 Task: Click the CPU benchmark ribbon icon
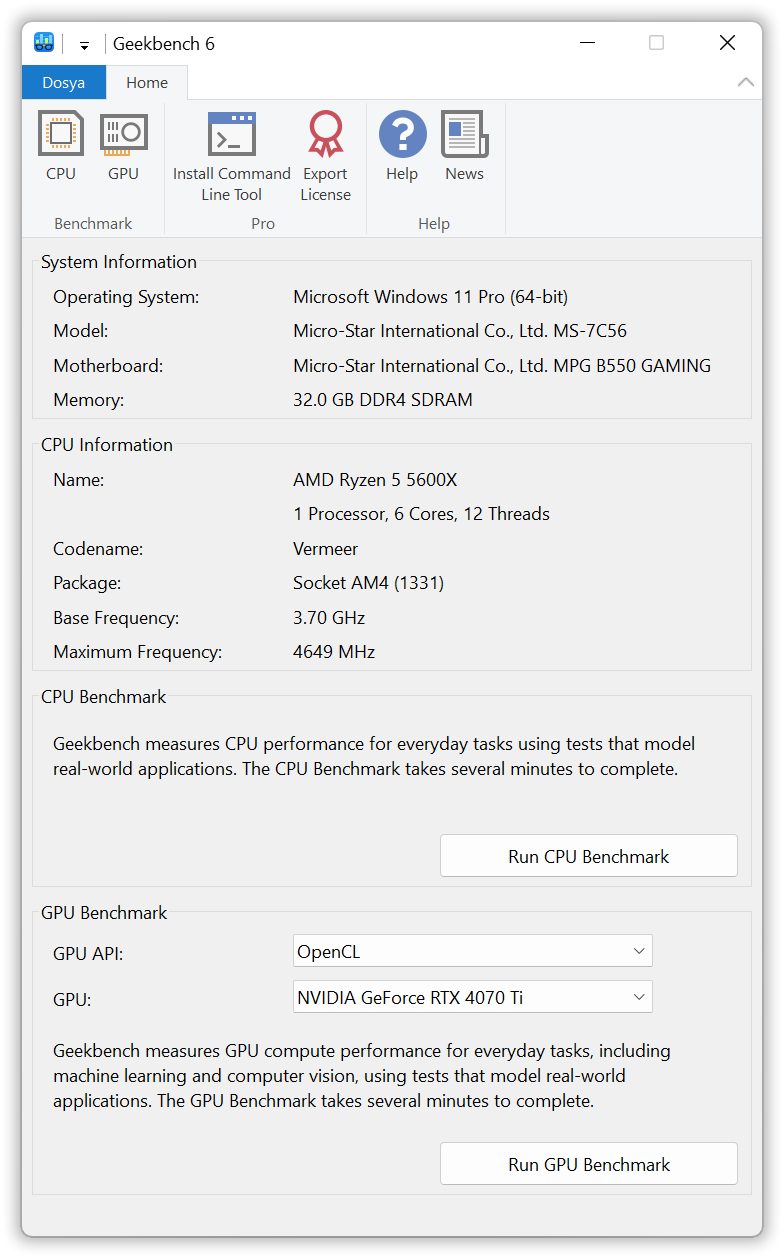61,147
